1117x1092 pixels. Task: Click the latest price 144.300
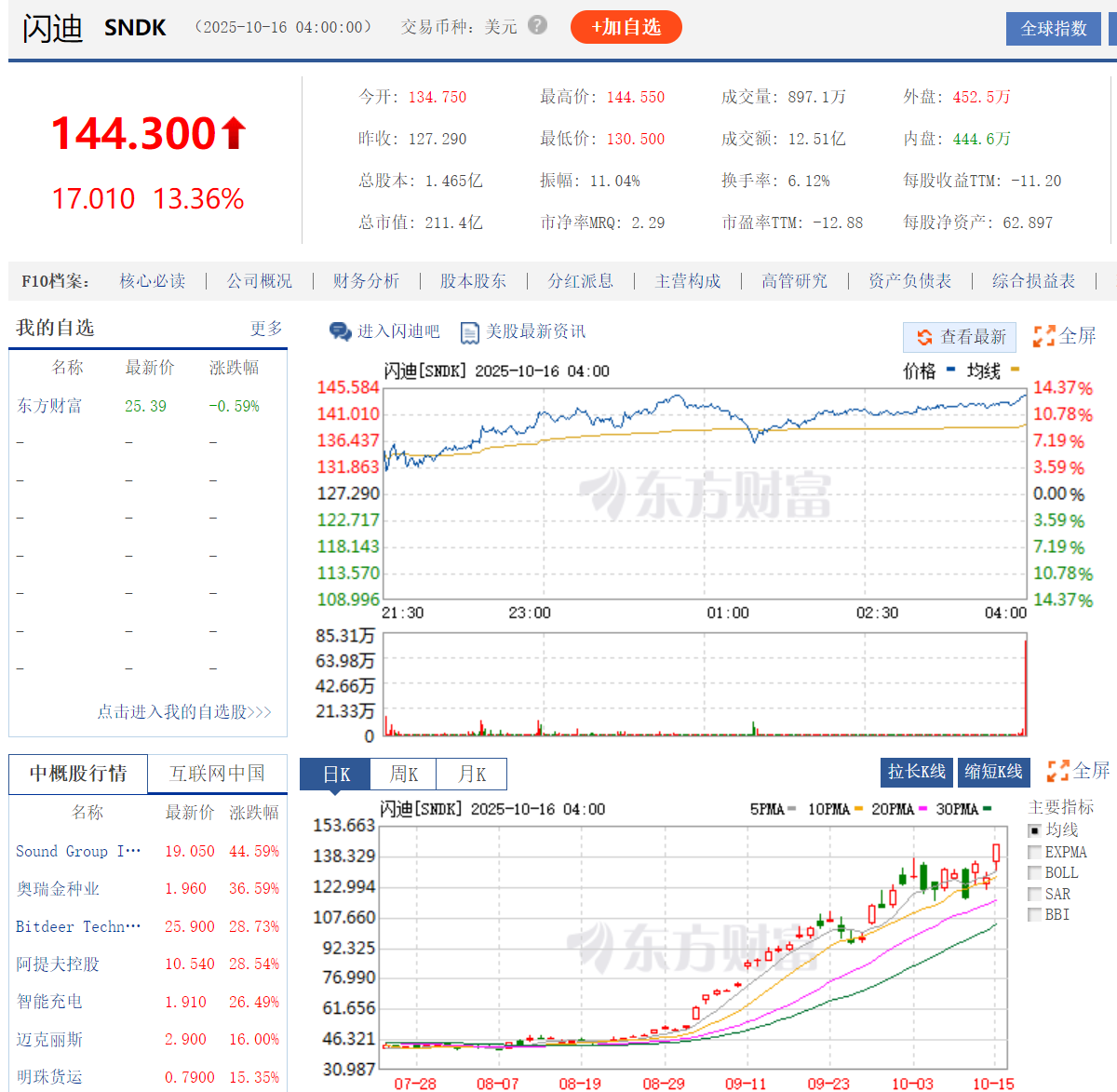[x=134, y=134]
